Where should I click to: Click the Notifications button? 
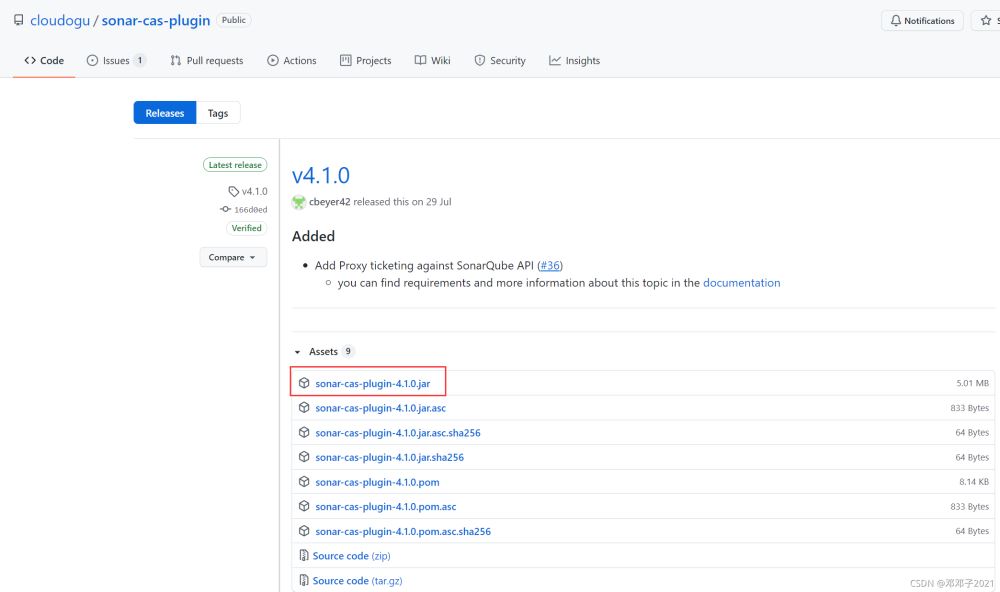click(921, 21)
